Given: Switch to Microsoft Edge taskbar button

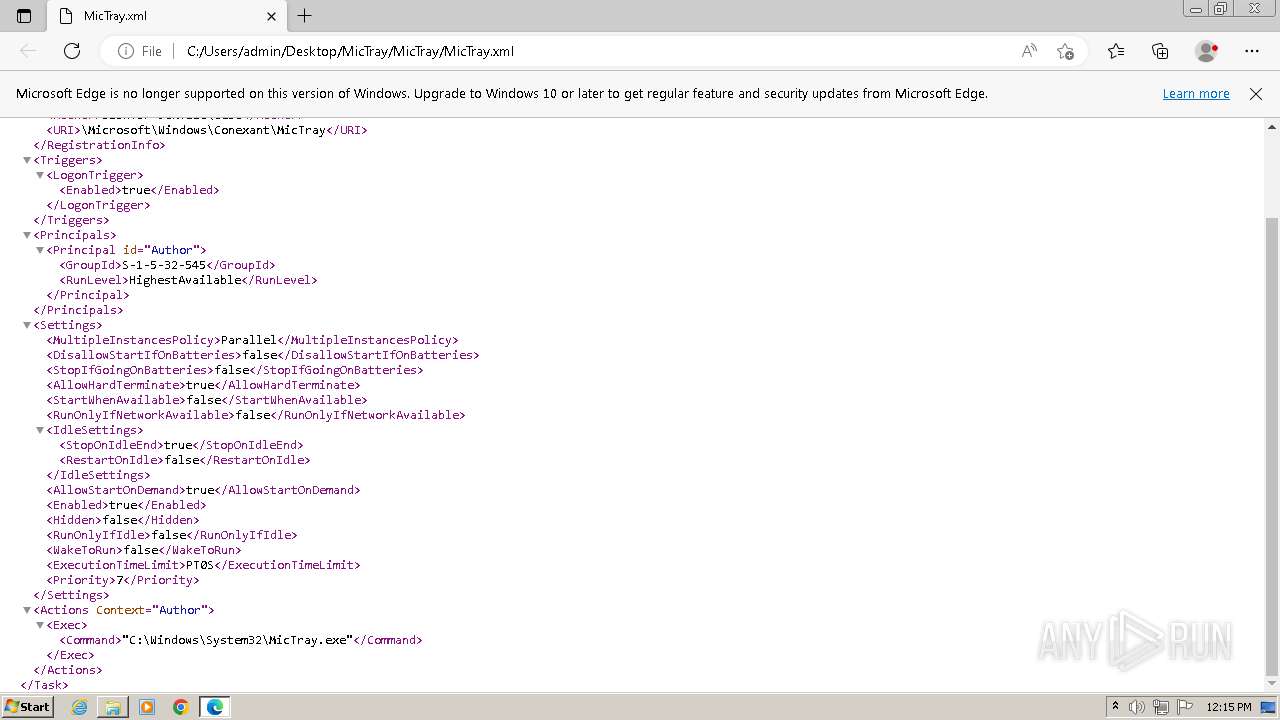Looking at the screenshot, I should [215, 707].
